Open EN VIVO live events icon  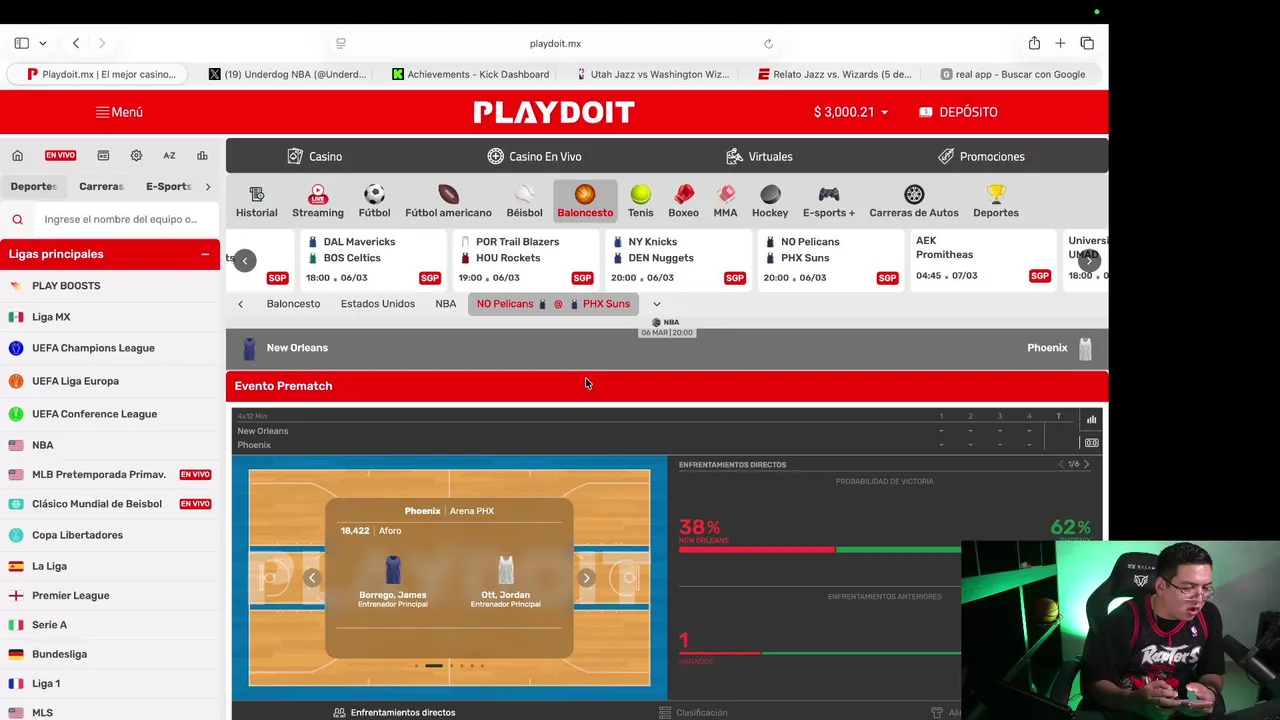(60, 155)
